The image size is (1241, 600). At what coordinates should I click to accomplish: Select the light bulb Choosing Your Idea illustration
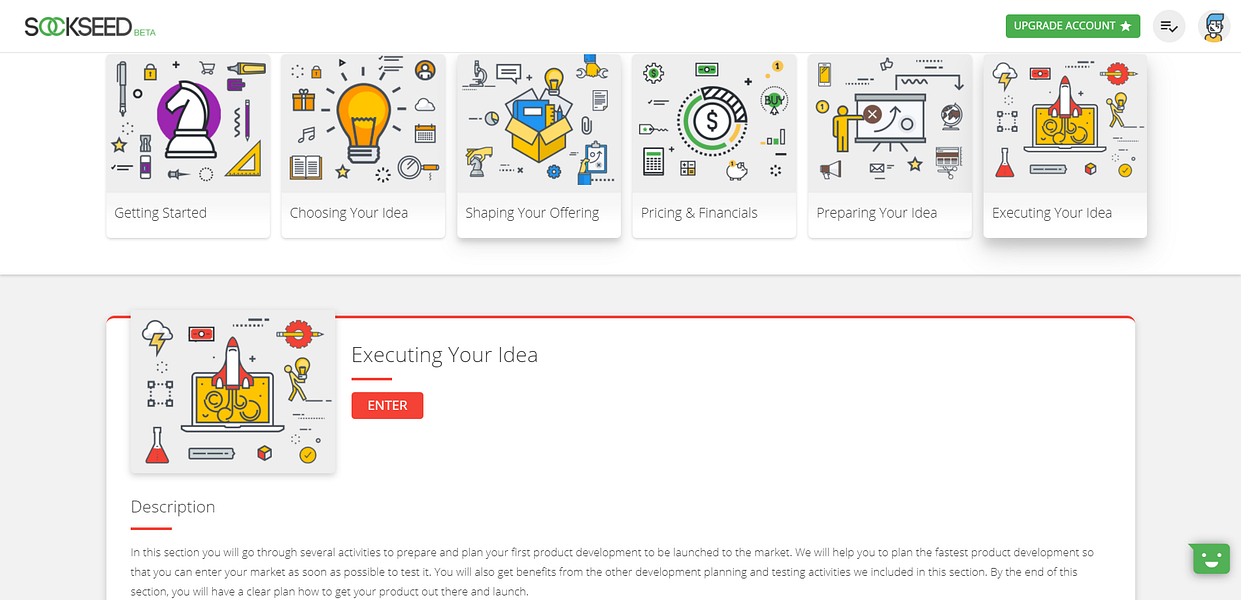[363, 124]
